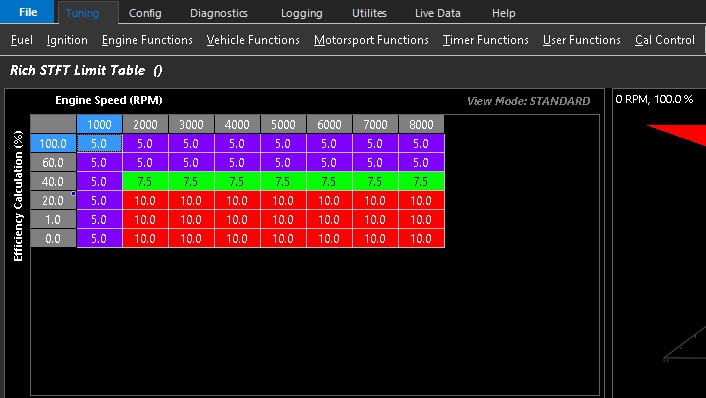Screen dimensions: 706x398
Task: Open the Timer Functions menu
Action: (x=486, y=40)
